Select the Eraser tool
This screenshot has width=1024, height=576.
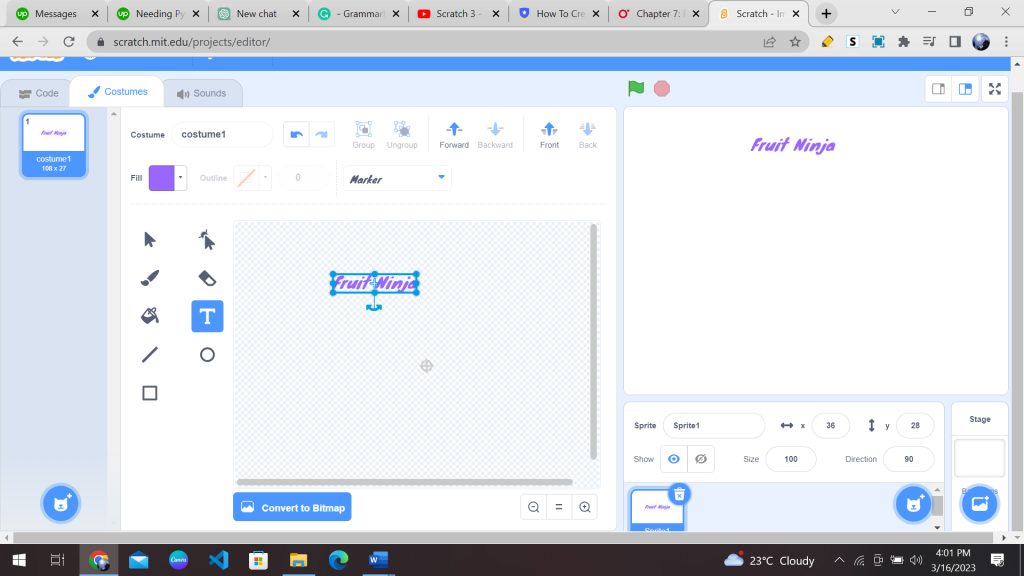pos(207,277)
